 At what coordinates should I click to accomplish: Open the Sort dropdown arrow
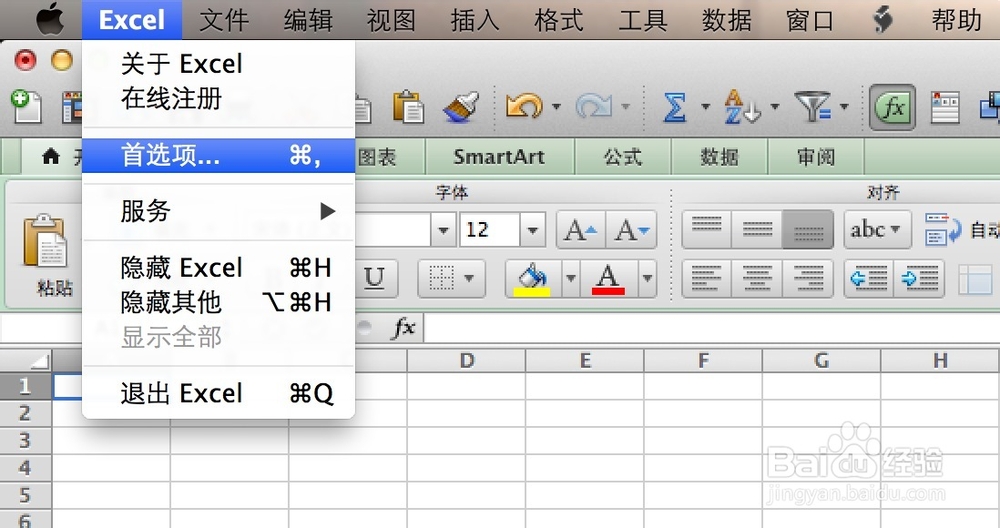[x=775, y=106]
